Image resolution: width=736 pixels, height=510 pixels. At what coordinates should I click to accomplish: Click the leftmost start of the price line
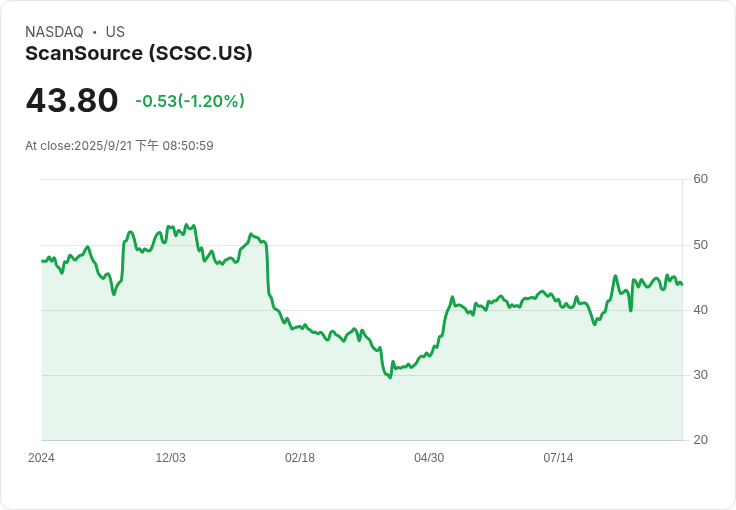click(x=42, y=261)
